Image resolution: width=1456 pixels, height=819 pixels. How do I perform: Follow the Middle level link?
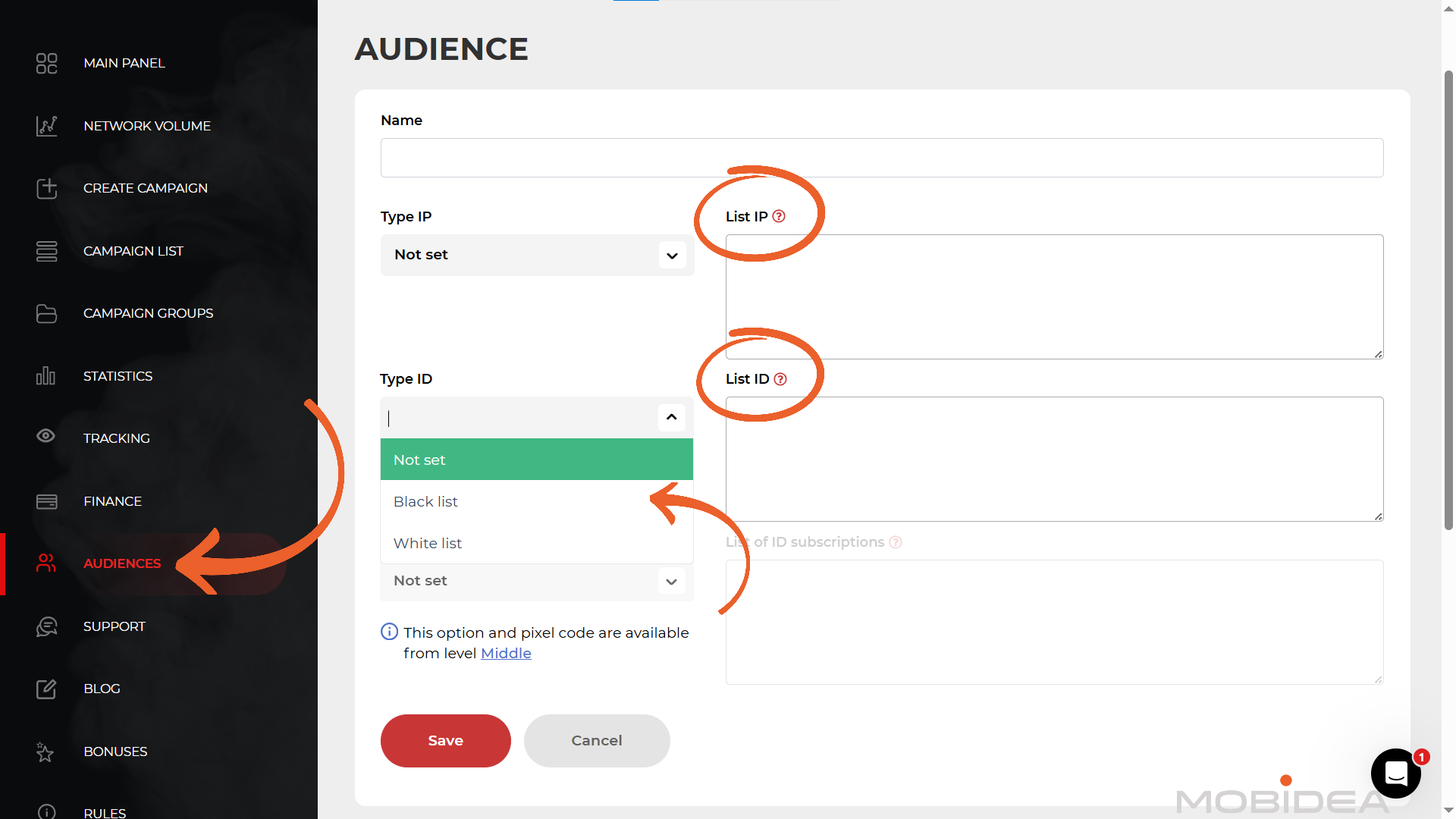[x=506, y=653]
